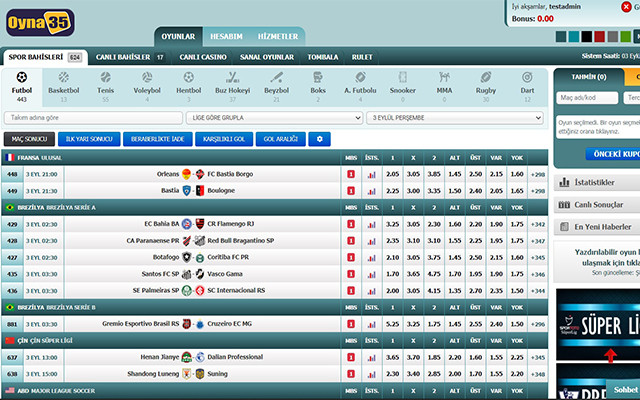
Task: Expand more bets +346 for Santos match
Action: 538,274
